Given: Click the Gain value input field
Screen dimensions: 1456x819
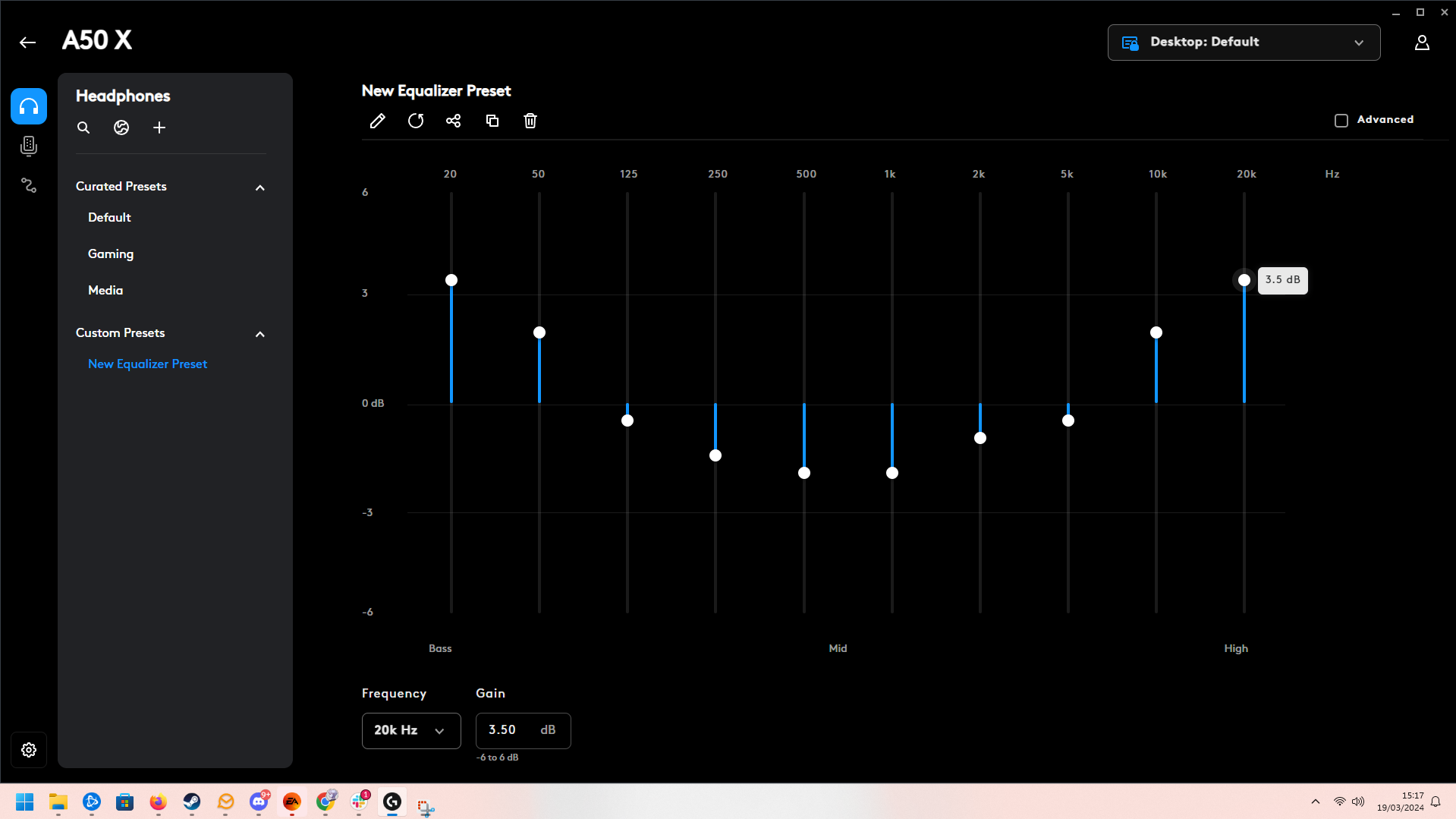Looking at the screenshot, I should point(524,730).
